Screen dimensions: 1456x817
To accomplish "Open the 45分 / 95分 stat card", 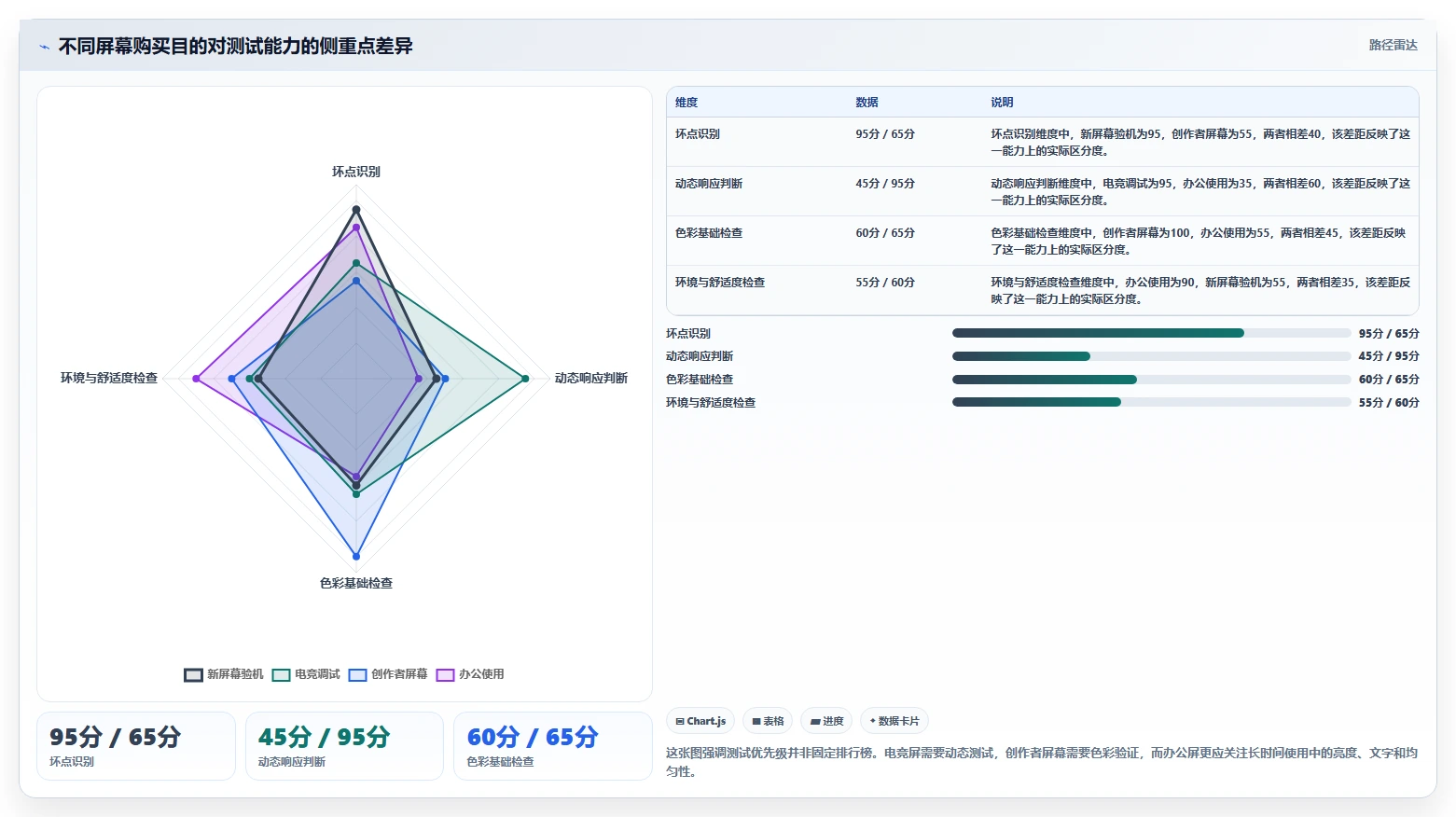I will tap(344, 746).
